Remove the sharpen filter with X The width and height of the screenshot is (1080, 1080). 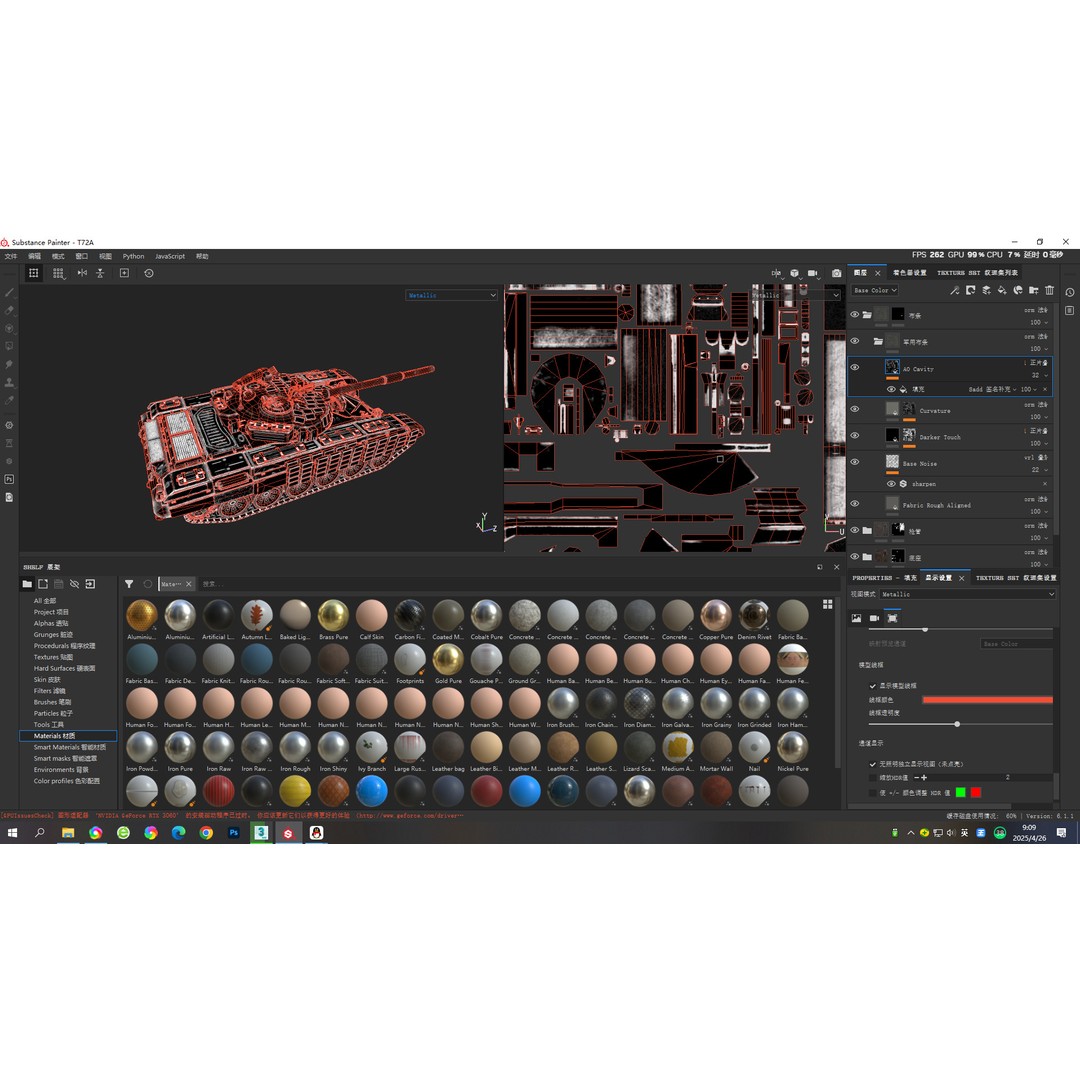coord(1045,484)
